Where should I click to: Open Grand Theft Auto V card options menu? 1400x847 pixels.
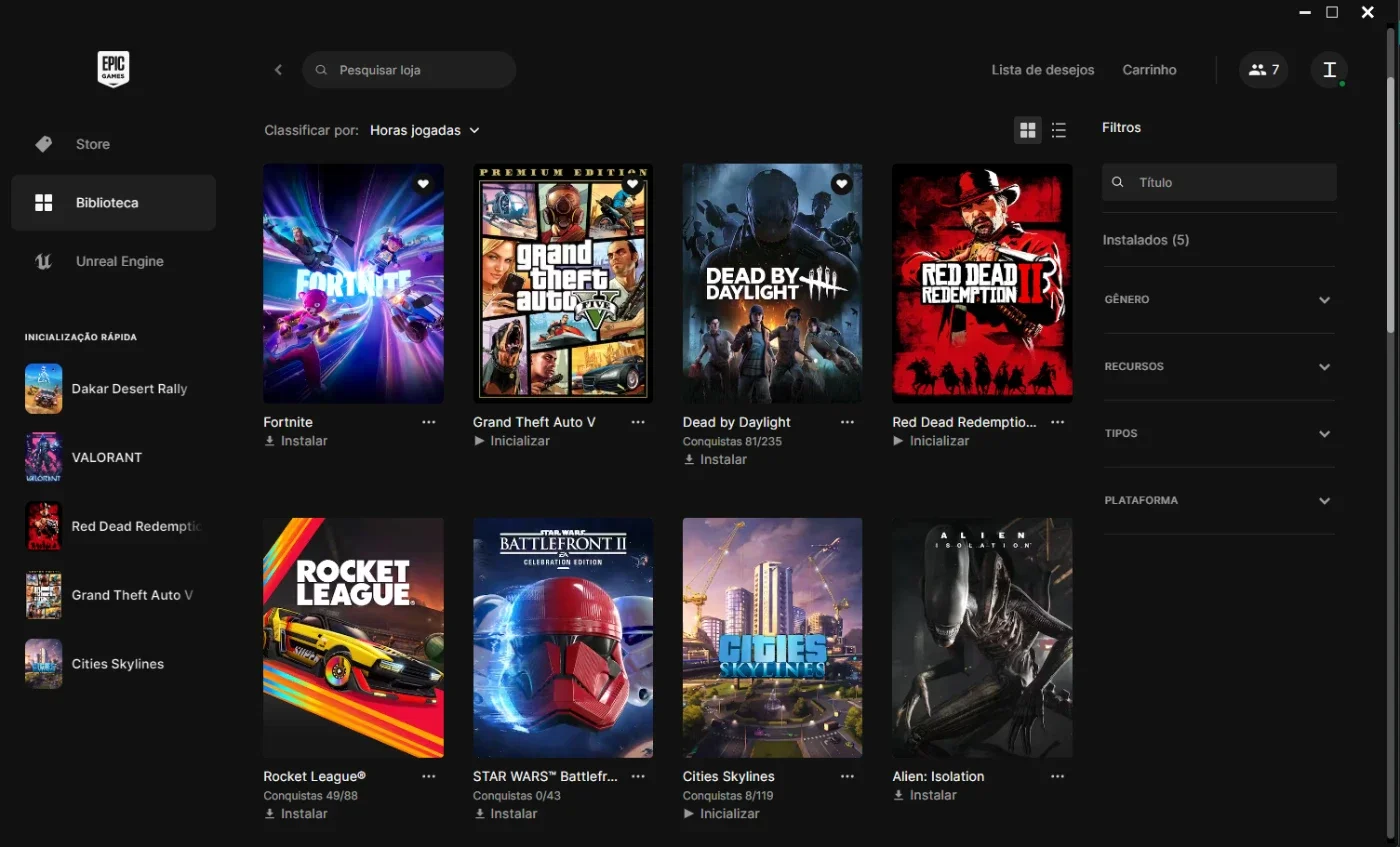638,422
